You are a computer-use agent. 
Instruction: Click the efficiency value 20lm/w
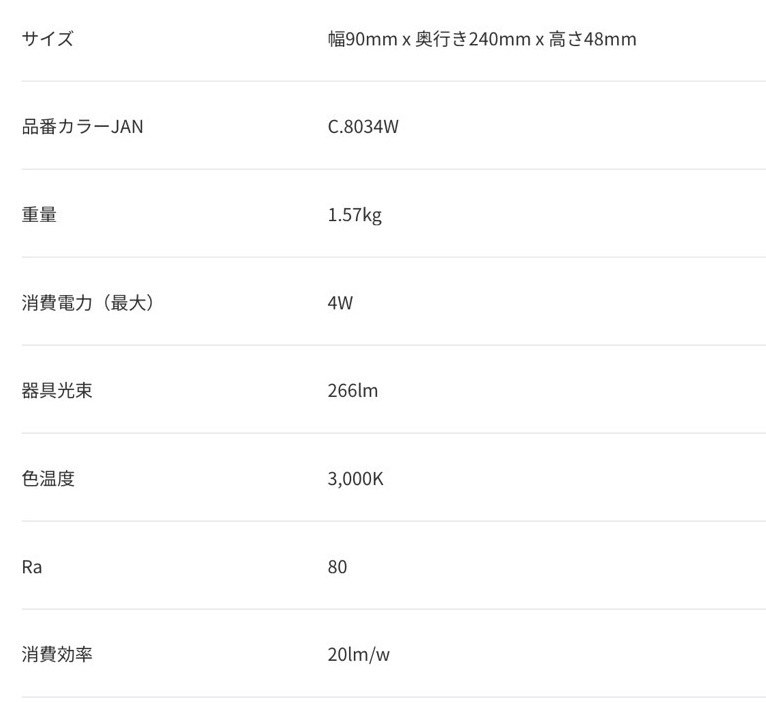coord(359,655)
